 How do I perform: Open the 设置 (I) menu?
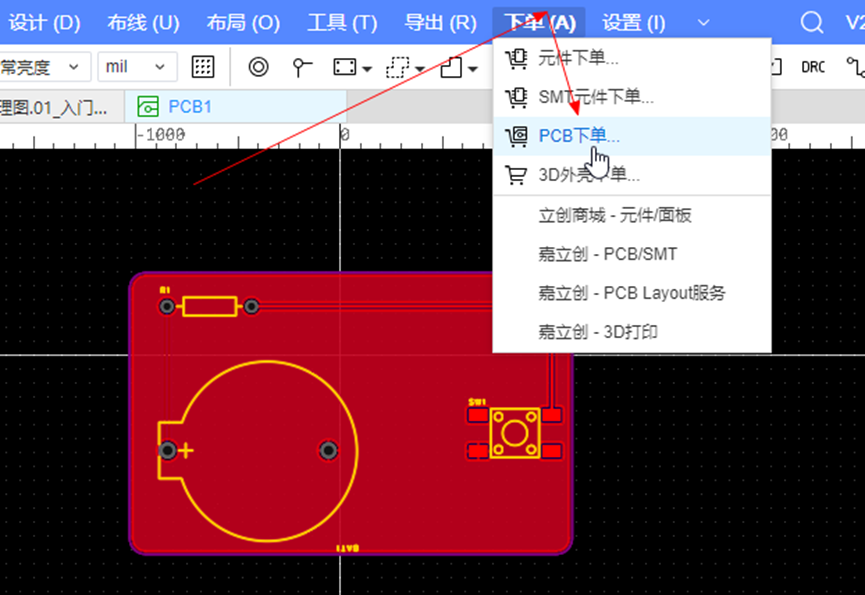point(633,23)
